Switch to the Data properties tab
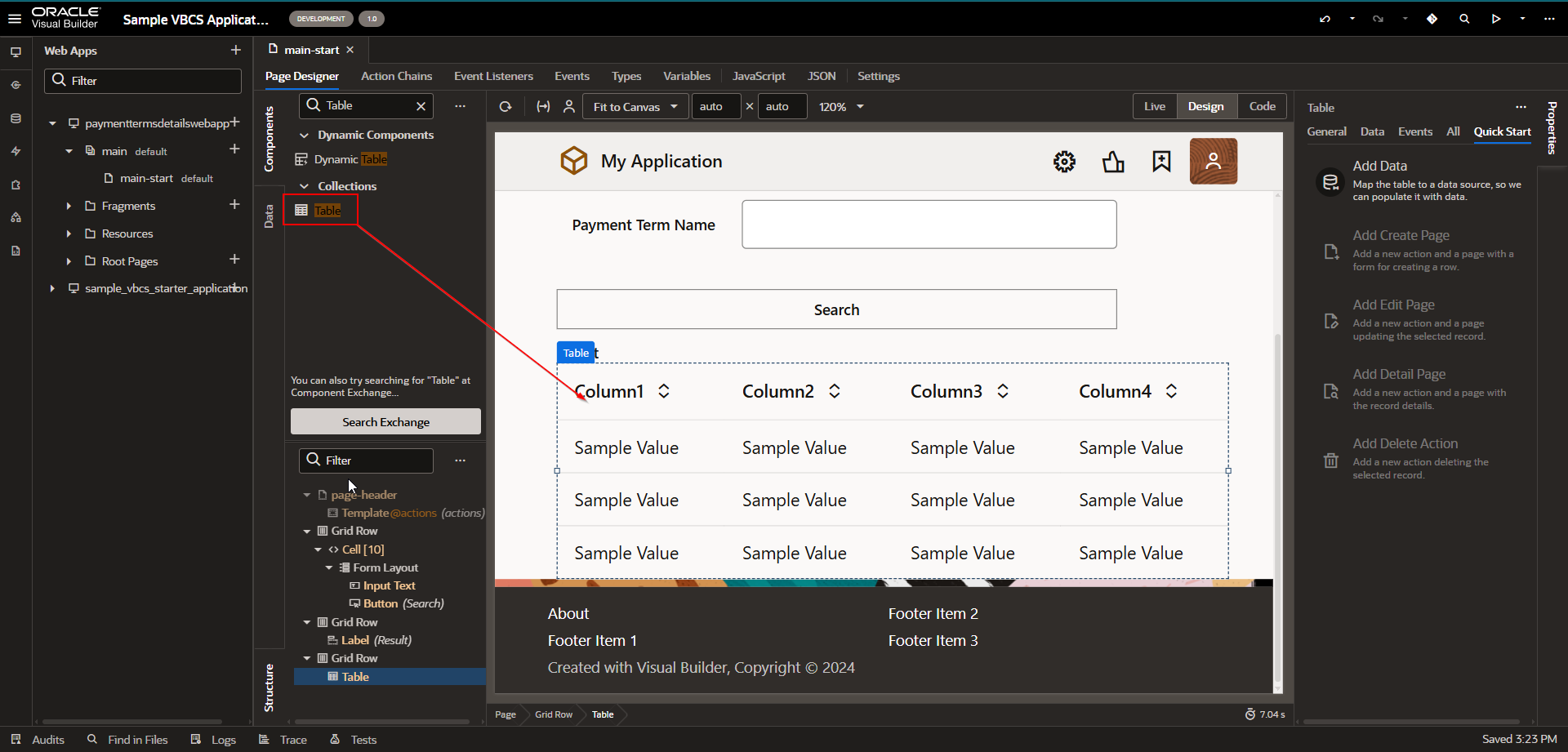The width and height of the screenshot is (1568, 752). pyautogui.click(x=1372, y=131)
